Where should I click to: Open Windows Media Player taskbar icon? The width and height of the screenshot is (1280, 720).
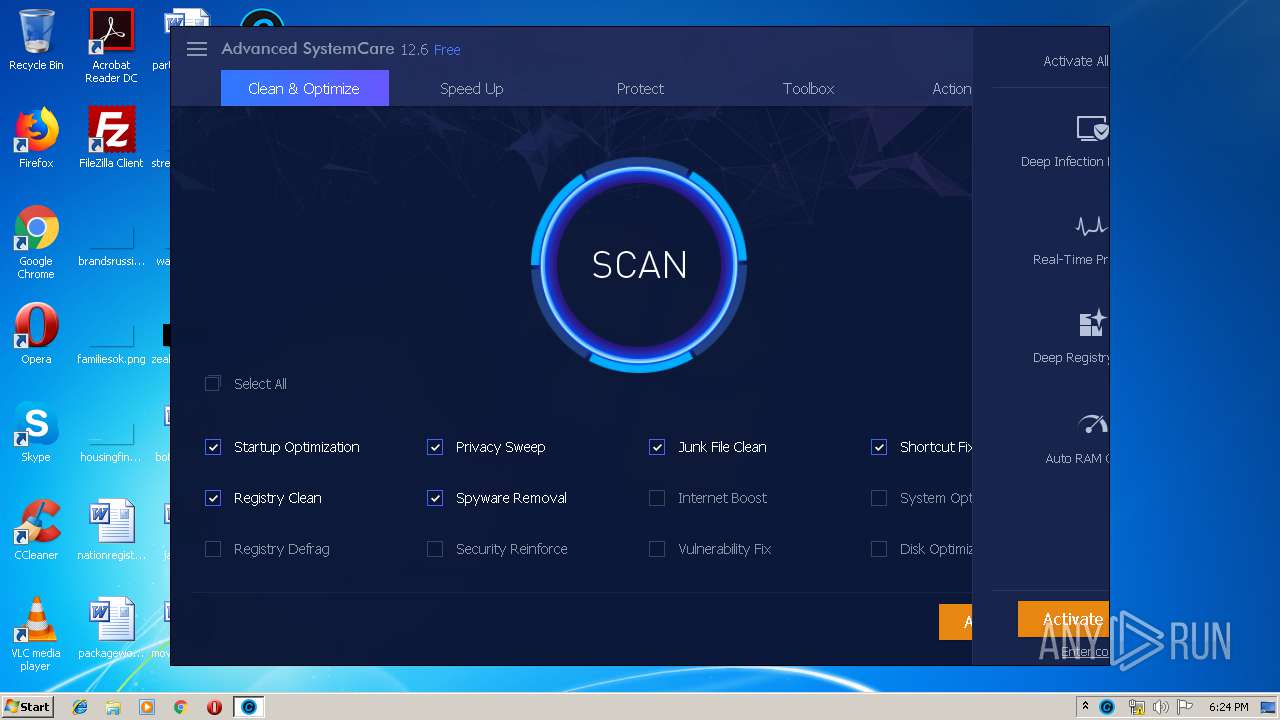click(147, 707)
